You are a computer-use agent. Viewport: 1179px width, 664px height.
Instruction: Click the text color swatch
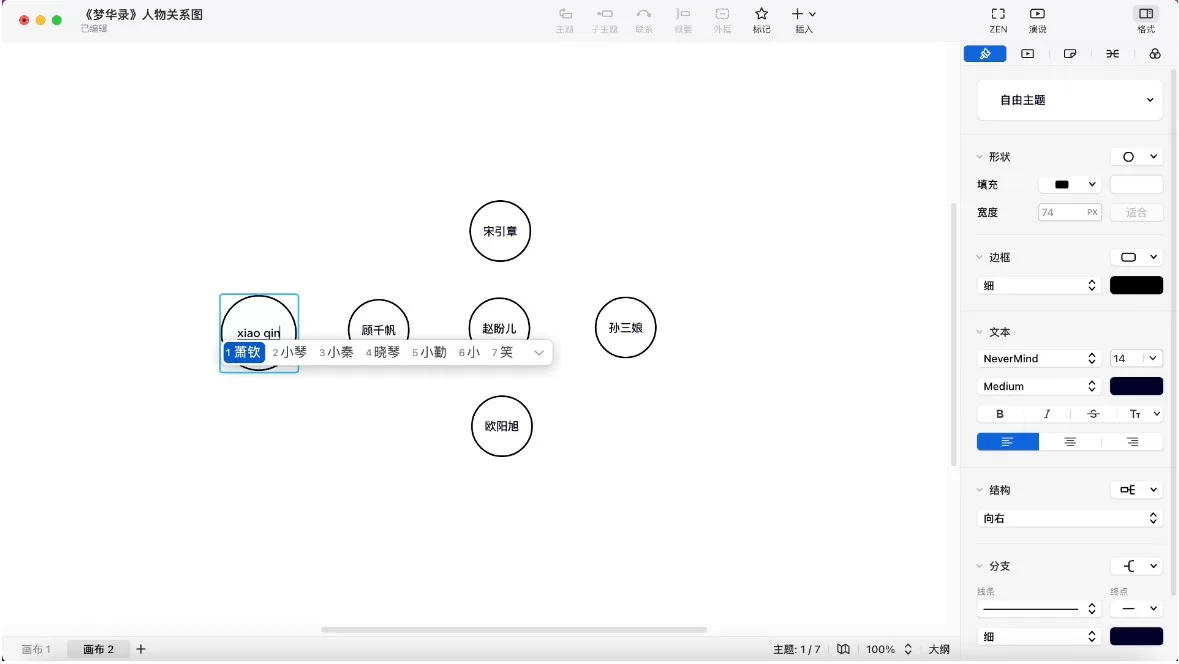point(1136,387)
